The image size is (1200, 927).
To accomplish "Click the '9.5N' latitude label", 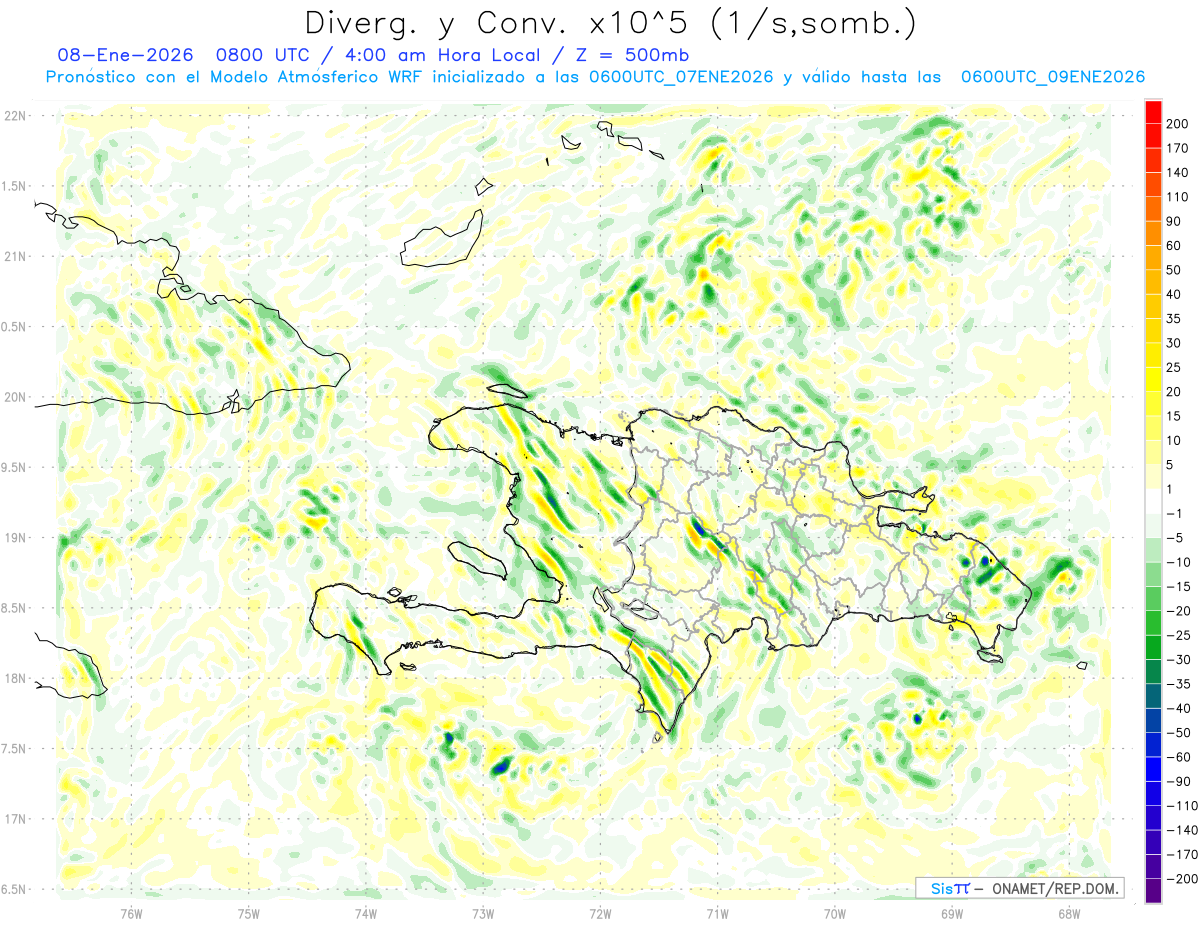I will (x=15, y=467).
